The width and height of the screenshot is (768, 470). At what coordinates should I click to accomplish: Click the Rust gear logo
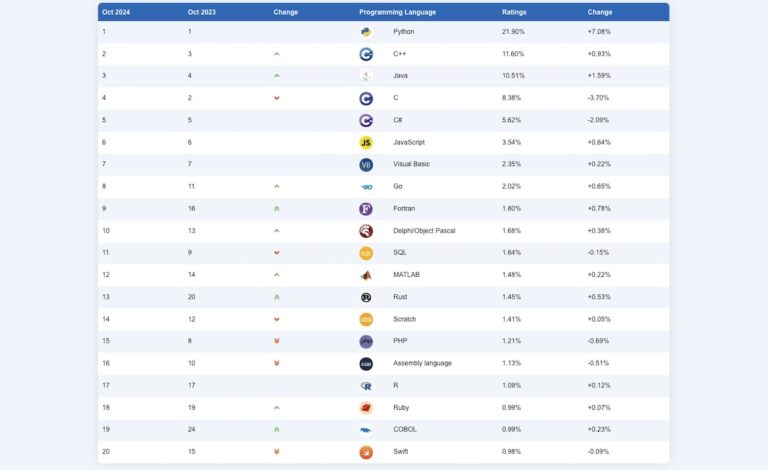[366, 297]
